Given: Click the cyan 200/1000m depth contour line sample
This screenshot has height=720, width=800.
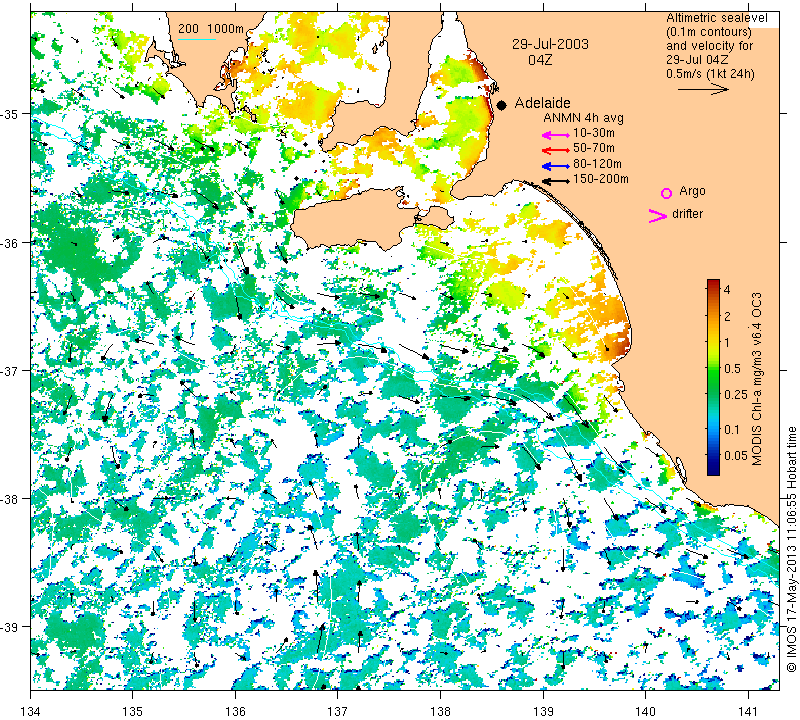Looking at the screenshot, I should click(x=197, y=39).
